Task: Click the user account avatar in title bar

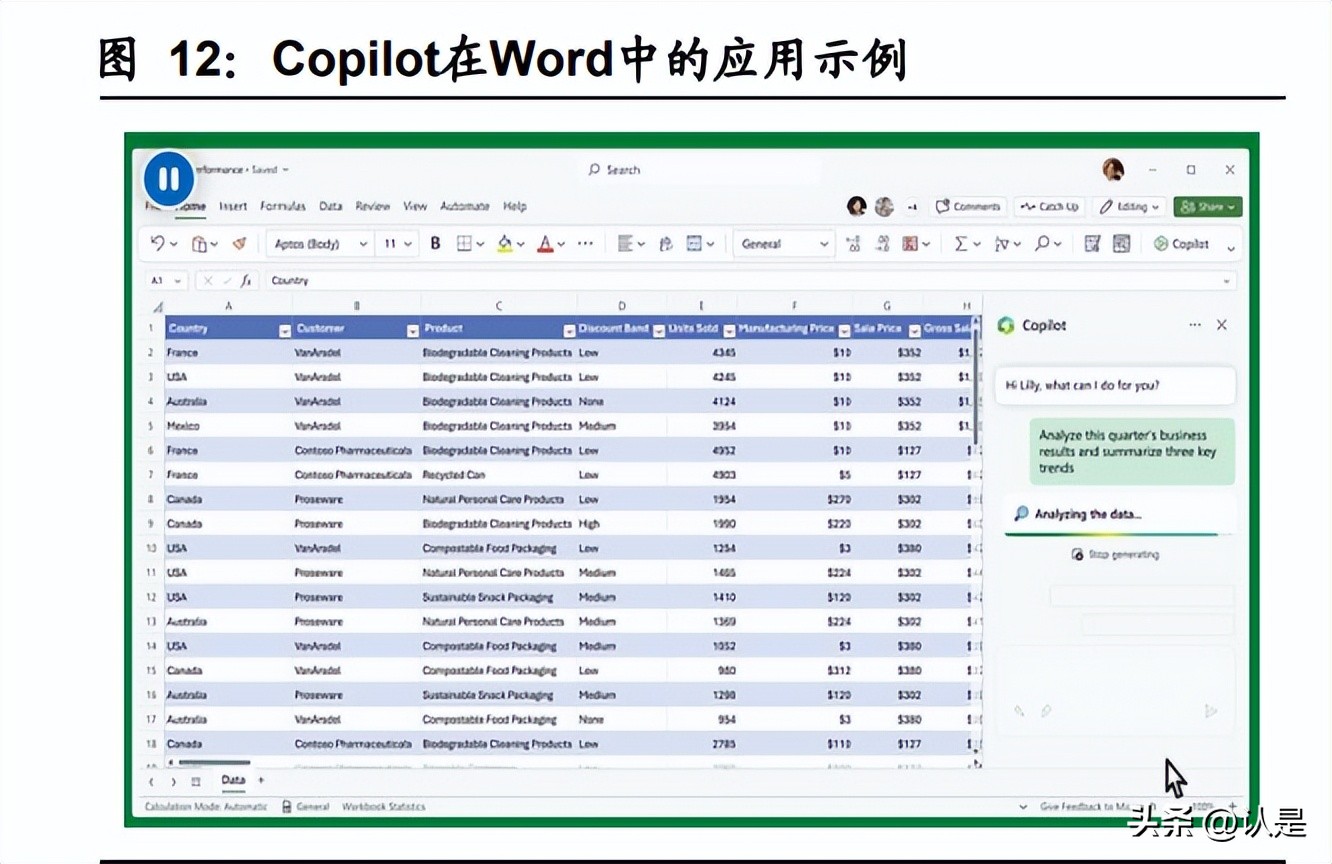Action: click(x=1113, y=170)
